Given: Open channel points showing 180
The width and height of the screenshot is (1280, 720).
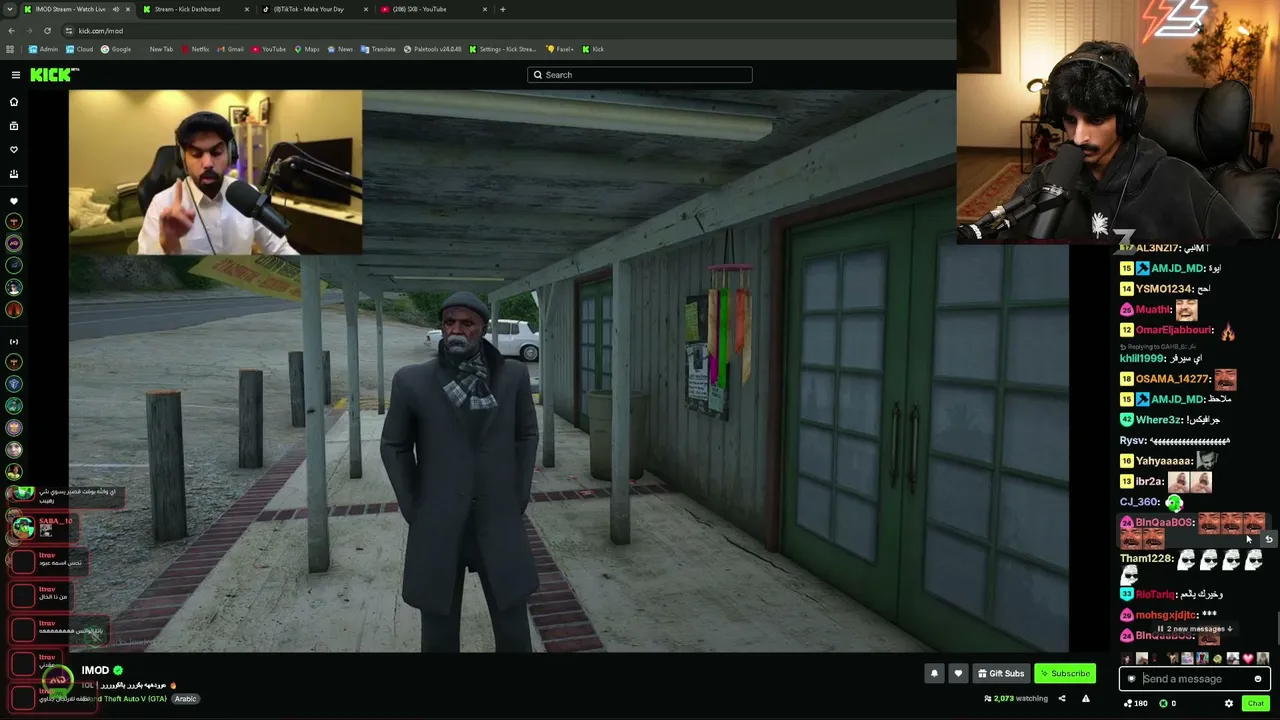Looking at the screenshot, I should [1135, 703].
